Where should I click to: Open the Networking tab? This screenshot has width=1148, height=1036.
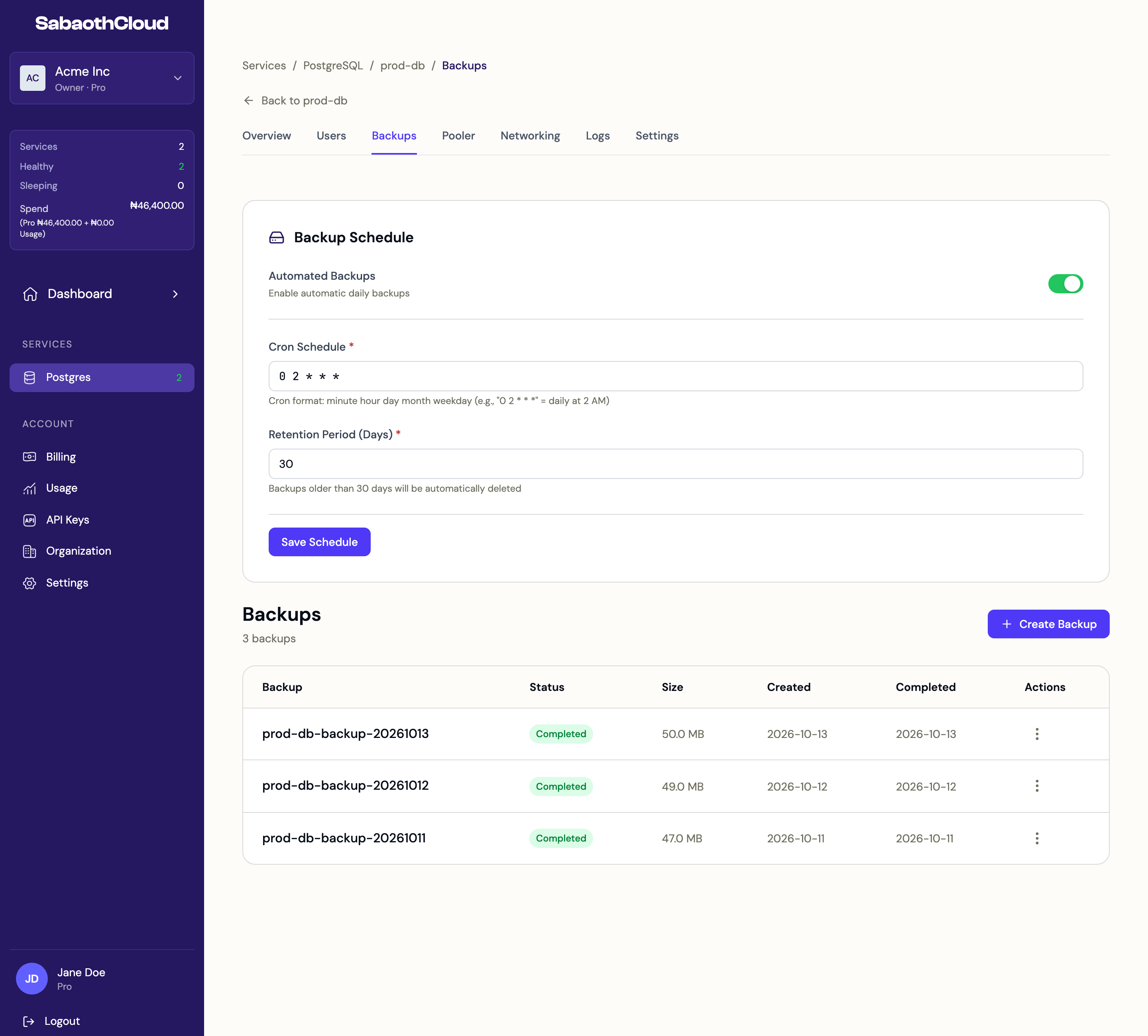coord(530,135)
